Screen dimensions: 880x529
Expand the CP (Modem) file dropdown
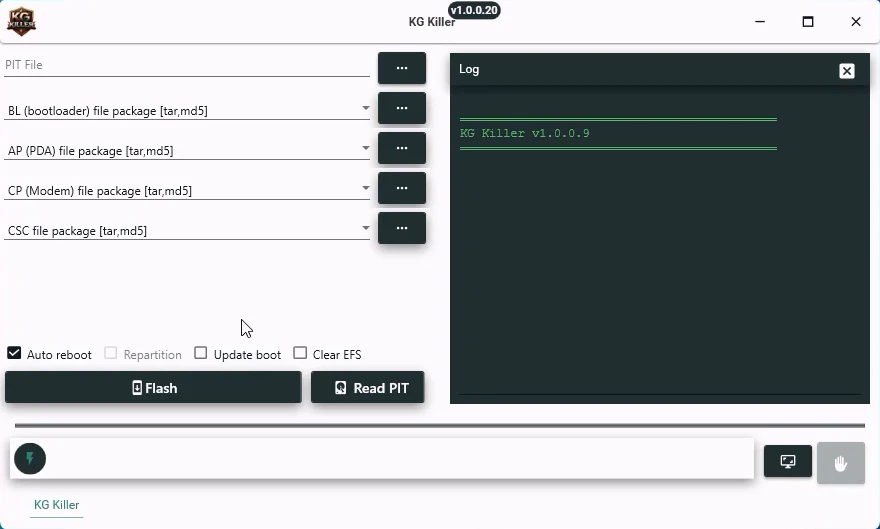(366, 188)
